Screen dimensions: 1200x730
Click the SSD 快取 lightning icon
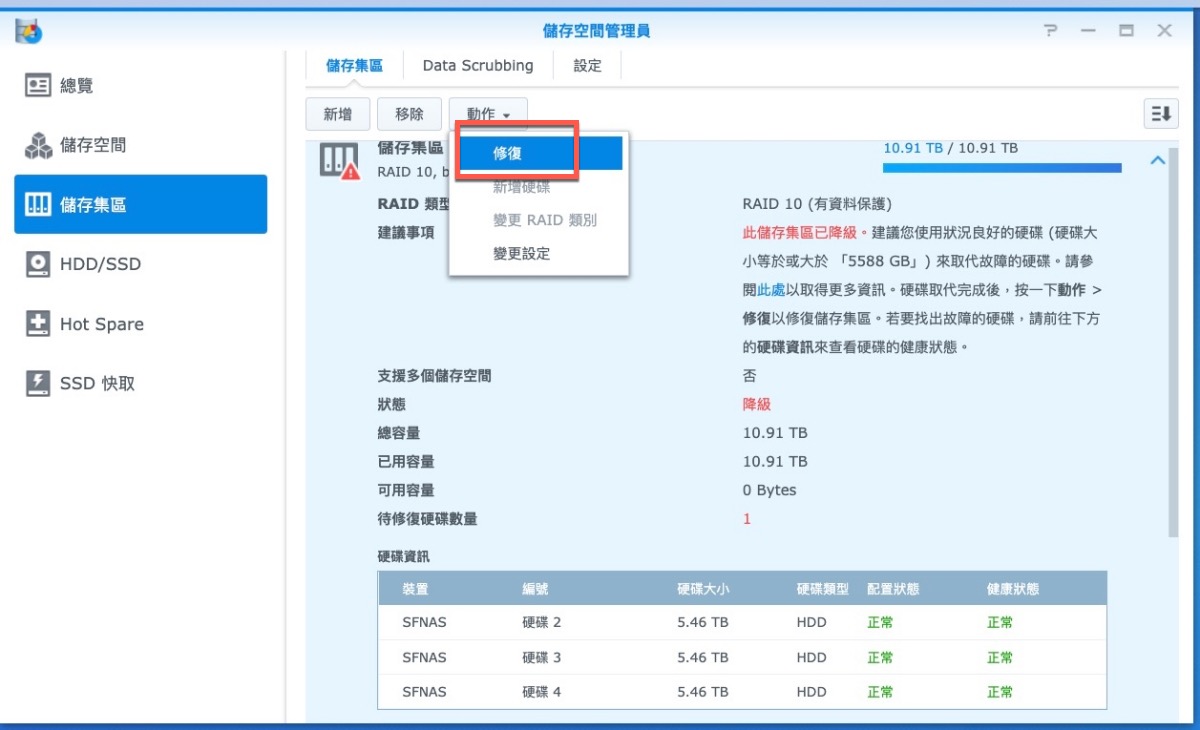(x=38, y=383)
